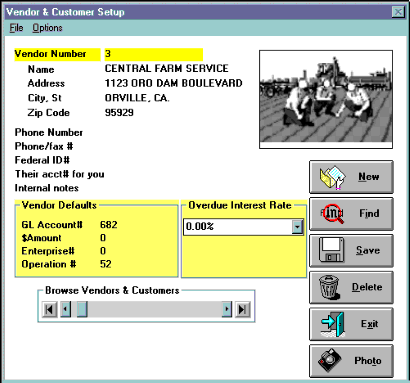Click Their acct# for you label
Image resolution: width=410 pixels, height=383 pixels.
[59, 174]
